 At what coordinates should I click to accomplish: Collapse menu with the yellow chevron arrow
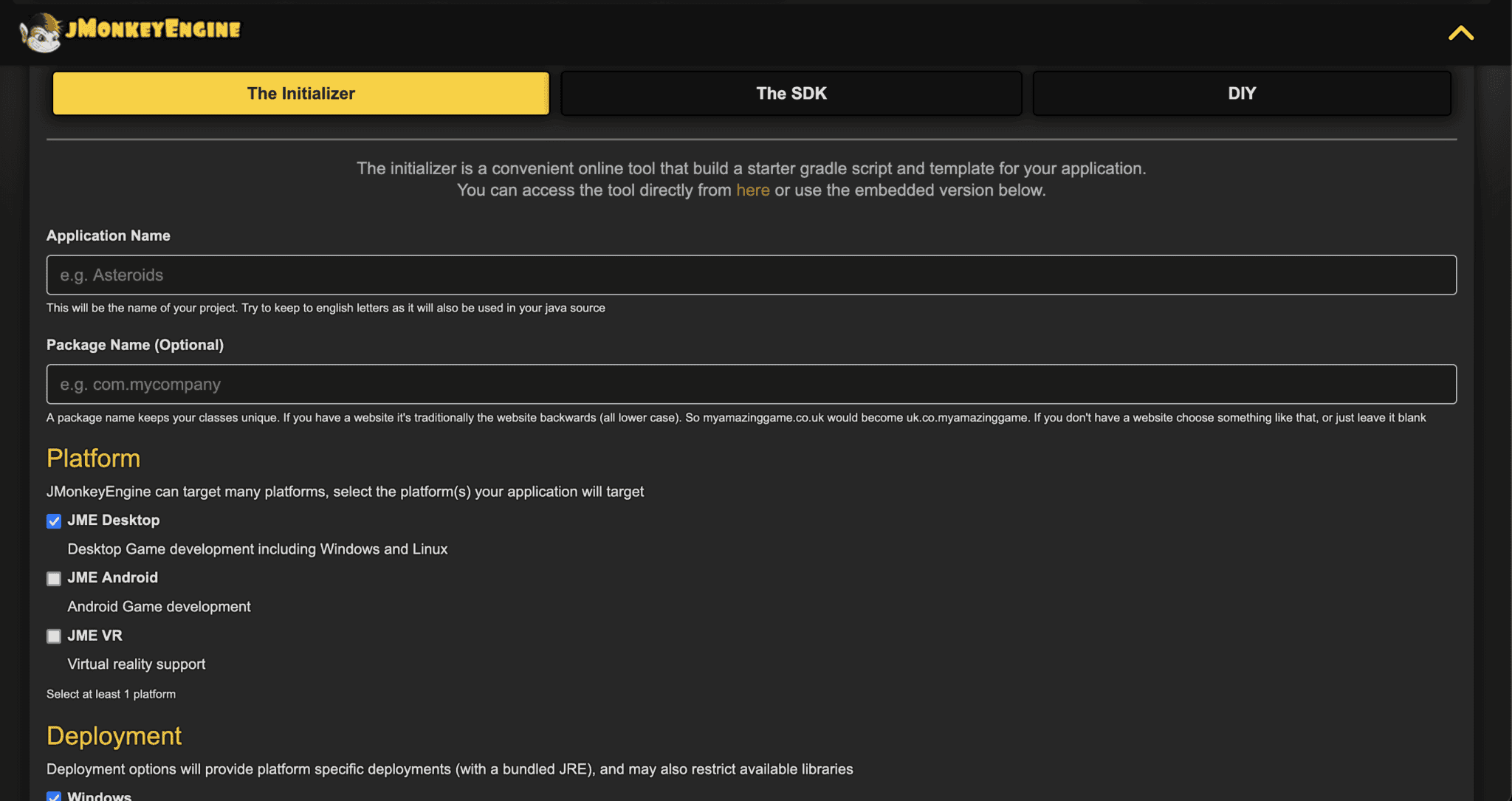[x=1460, y=33]
